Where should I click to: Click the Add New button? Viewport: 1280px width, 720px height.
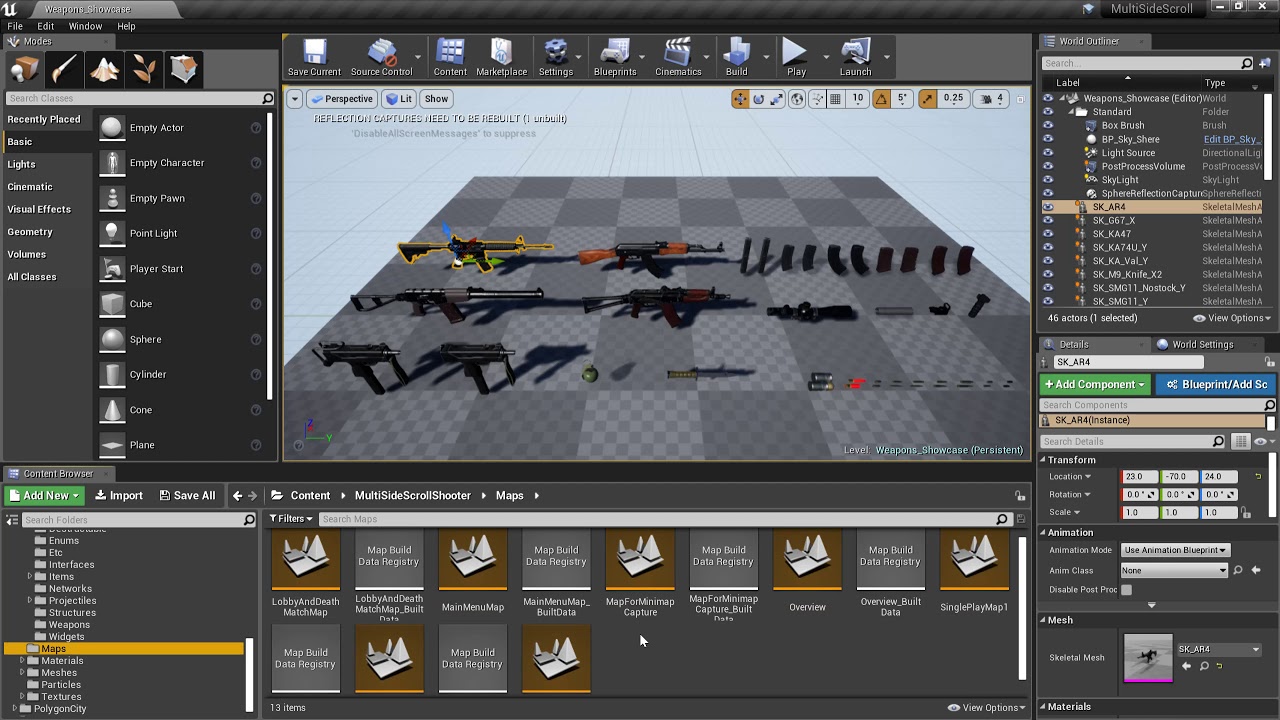(46, 495)
